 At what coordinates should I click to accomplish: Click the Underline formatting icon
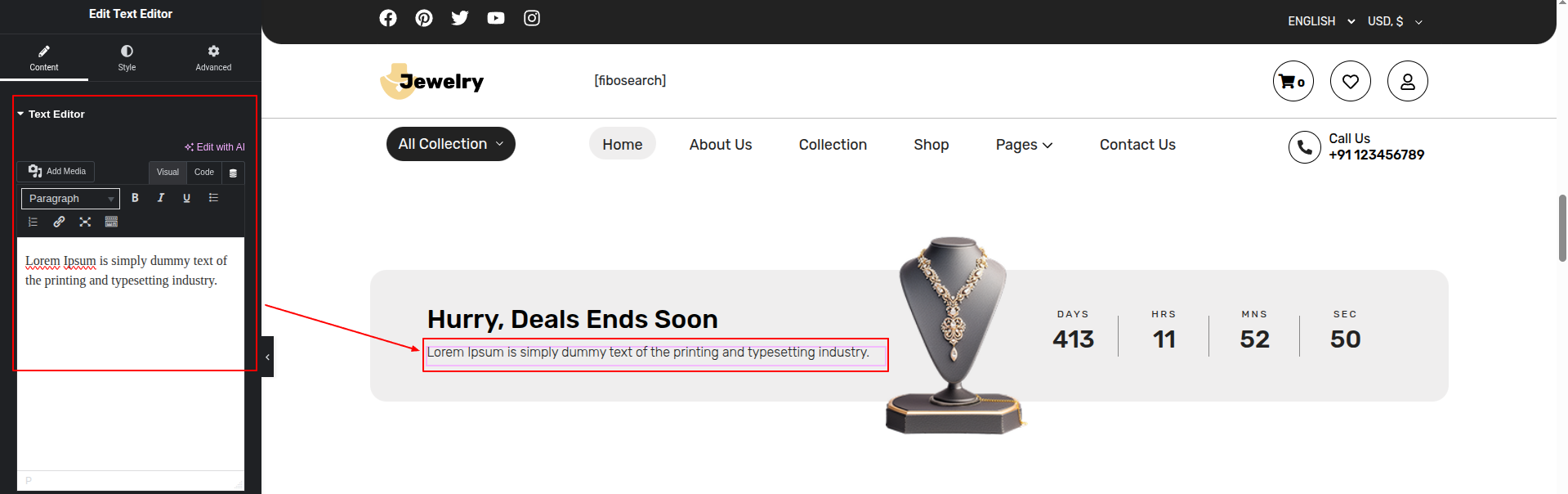point(186,198)
